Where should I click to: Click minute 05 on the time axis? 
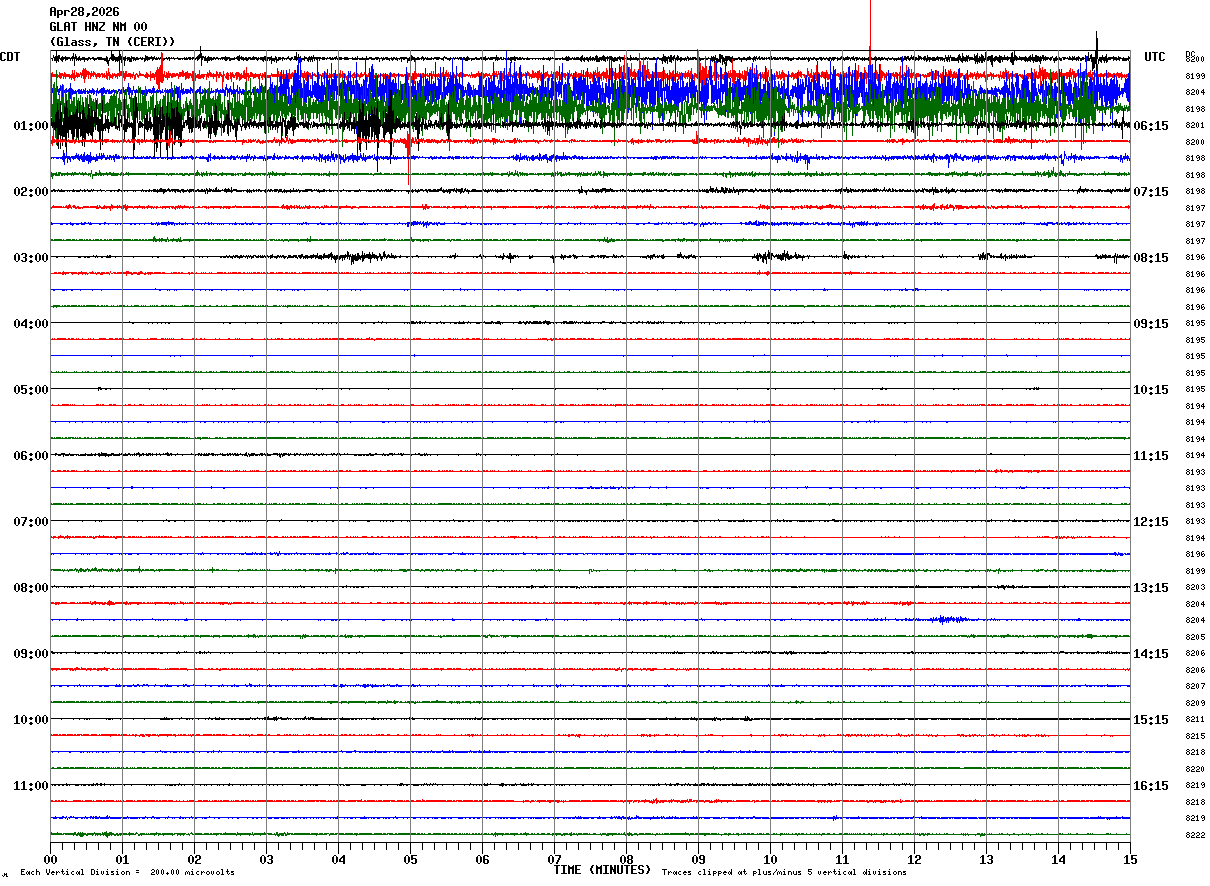click(x=410, y=860)
